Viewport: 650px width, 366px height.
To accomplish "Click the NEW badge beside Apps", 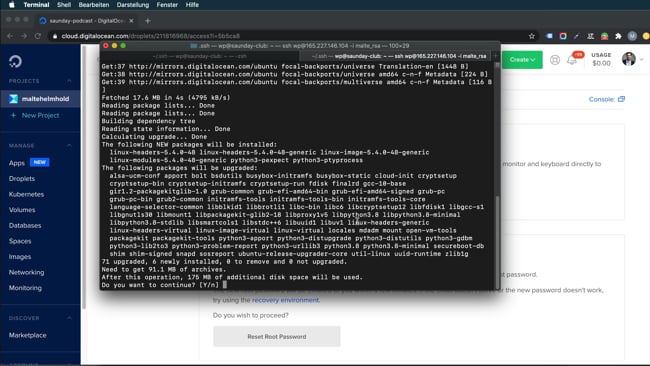I will click(40, 162).
